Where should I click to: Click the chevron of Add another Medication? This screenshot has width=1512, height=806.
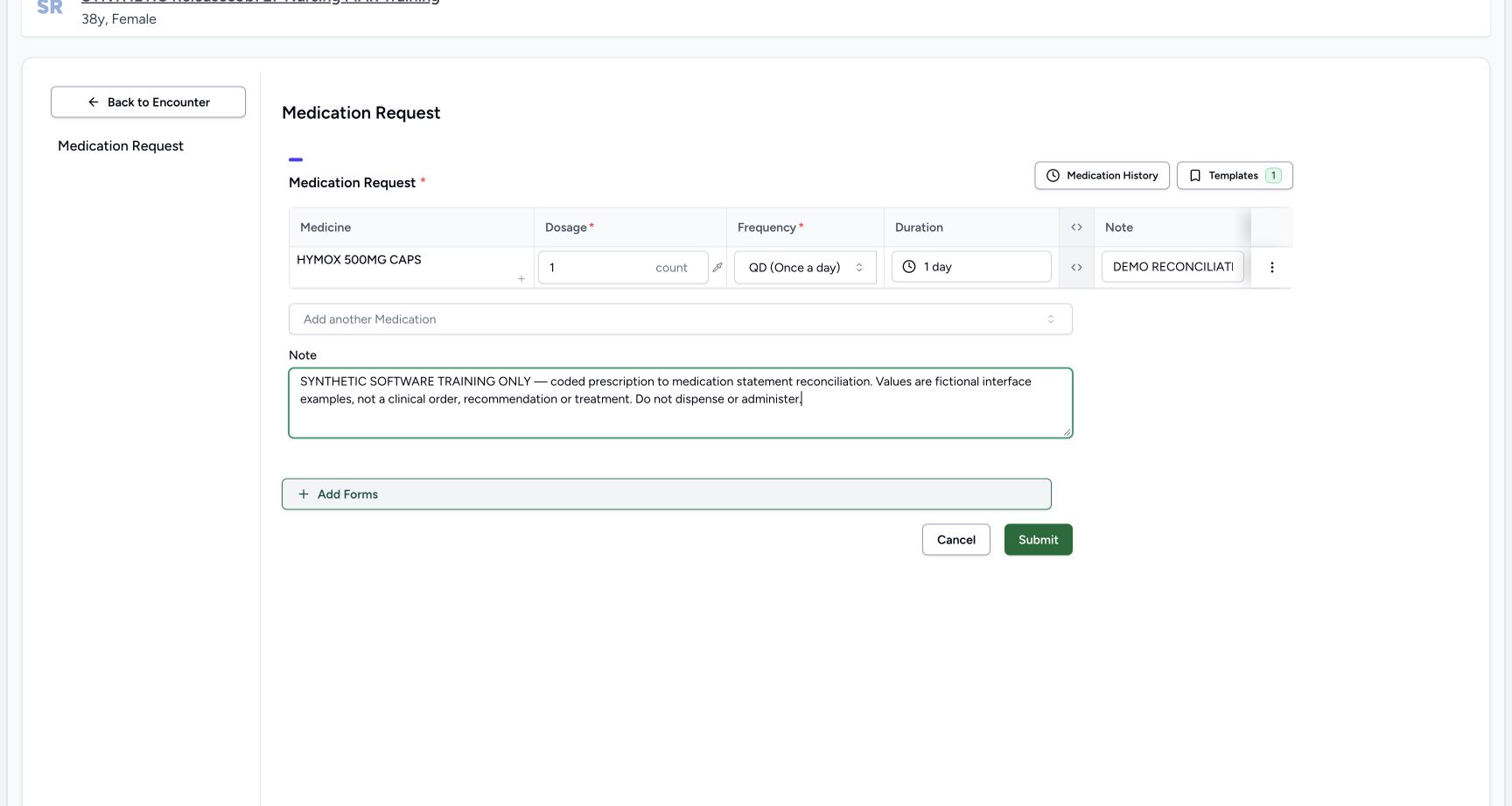pyautogui.click(x=1051, y=319)
